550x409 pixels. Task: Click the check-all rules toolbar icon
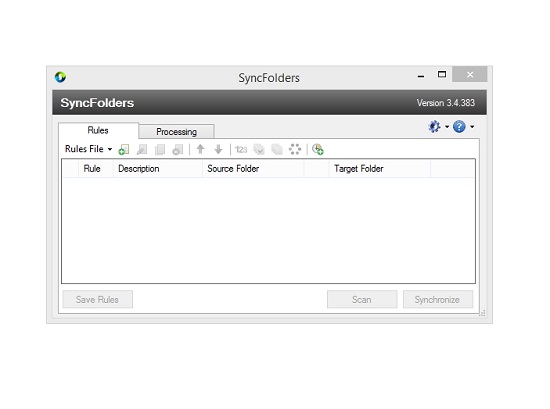(259, 149)
